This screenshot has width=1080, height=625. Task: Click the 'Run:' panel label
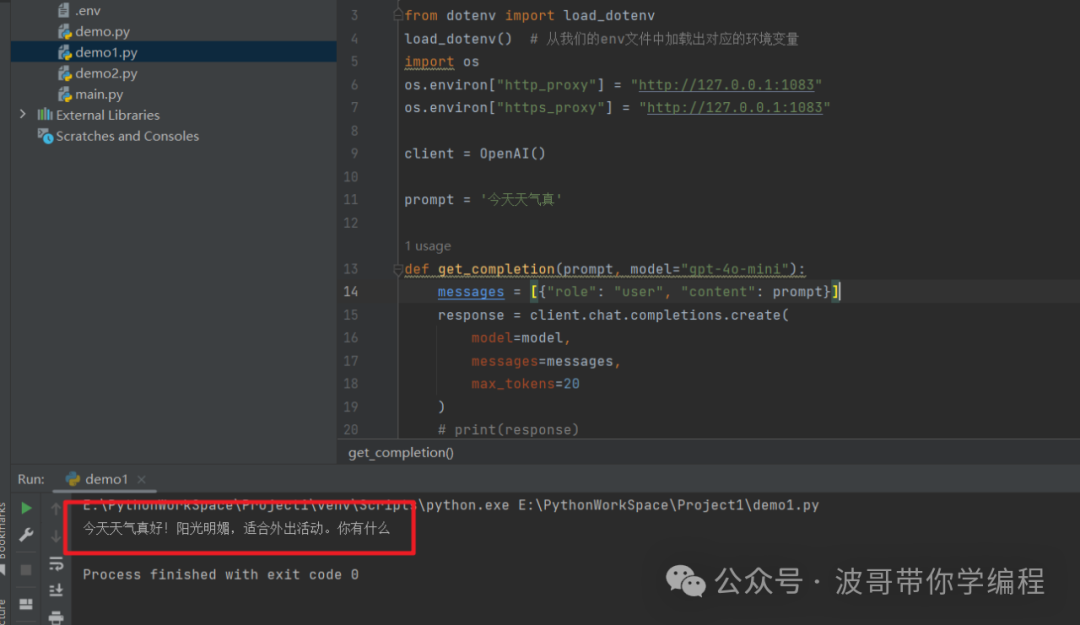click(31, 479)
